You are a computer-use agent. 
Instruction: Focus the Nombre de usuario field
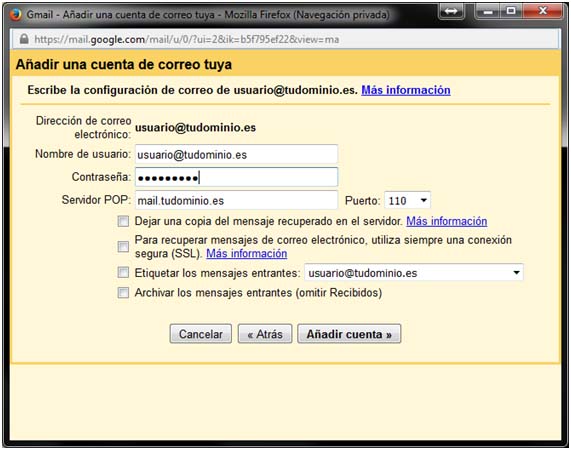[x=236, y=154]
